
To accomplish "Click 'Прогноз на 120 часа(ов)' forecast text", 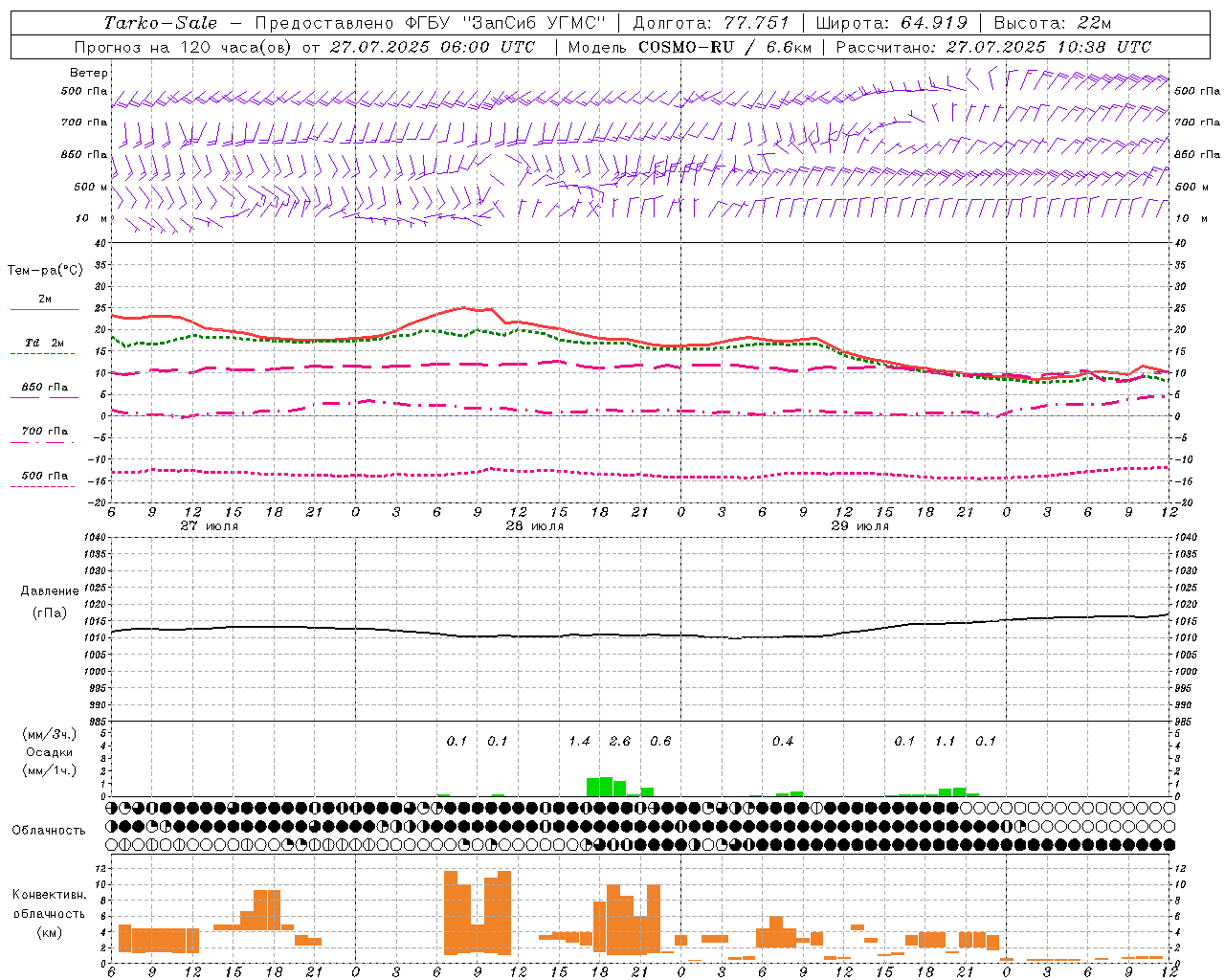I will click(x=185, y=47).
